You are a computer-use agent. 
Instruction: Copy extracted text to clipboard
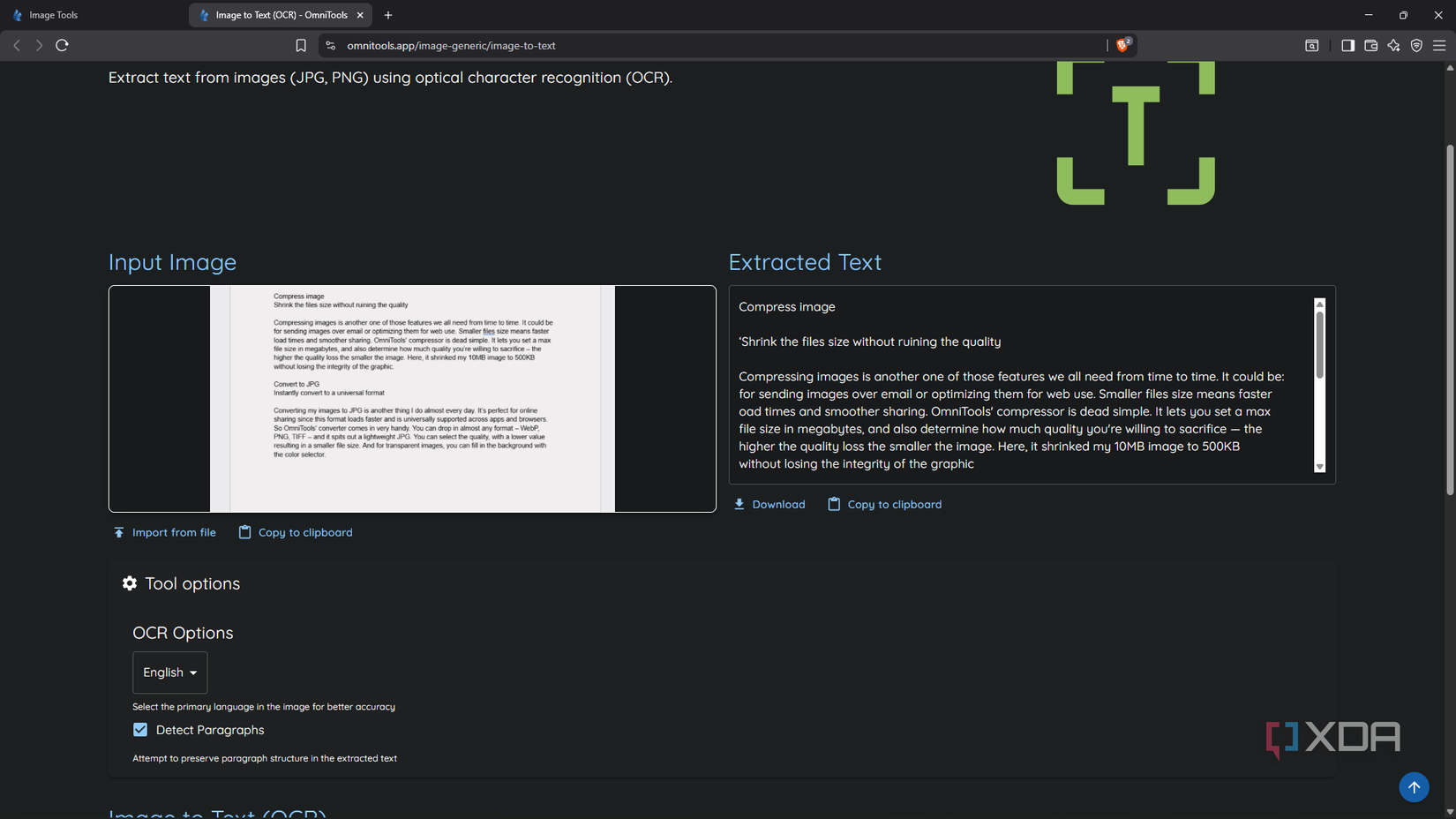click(884, 504)
